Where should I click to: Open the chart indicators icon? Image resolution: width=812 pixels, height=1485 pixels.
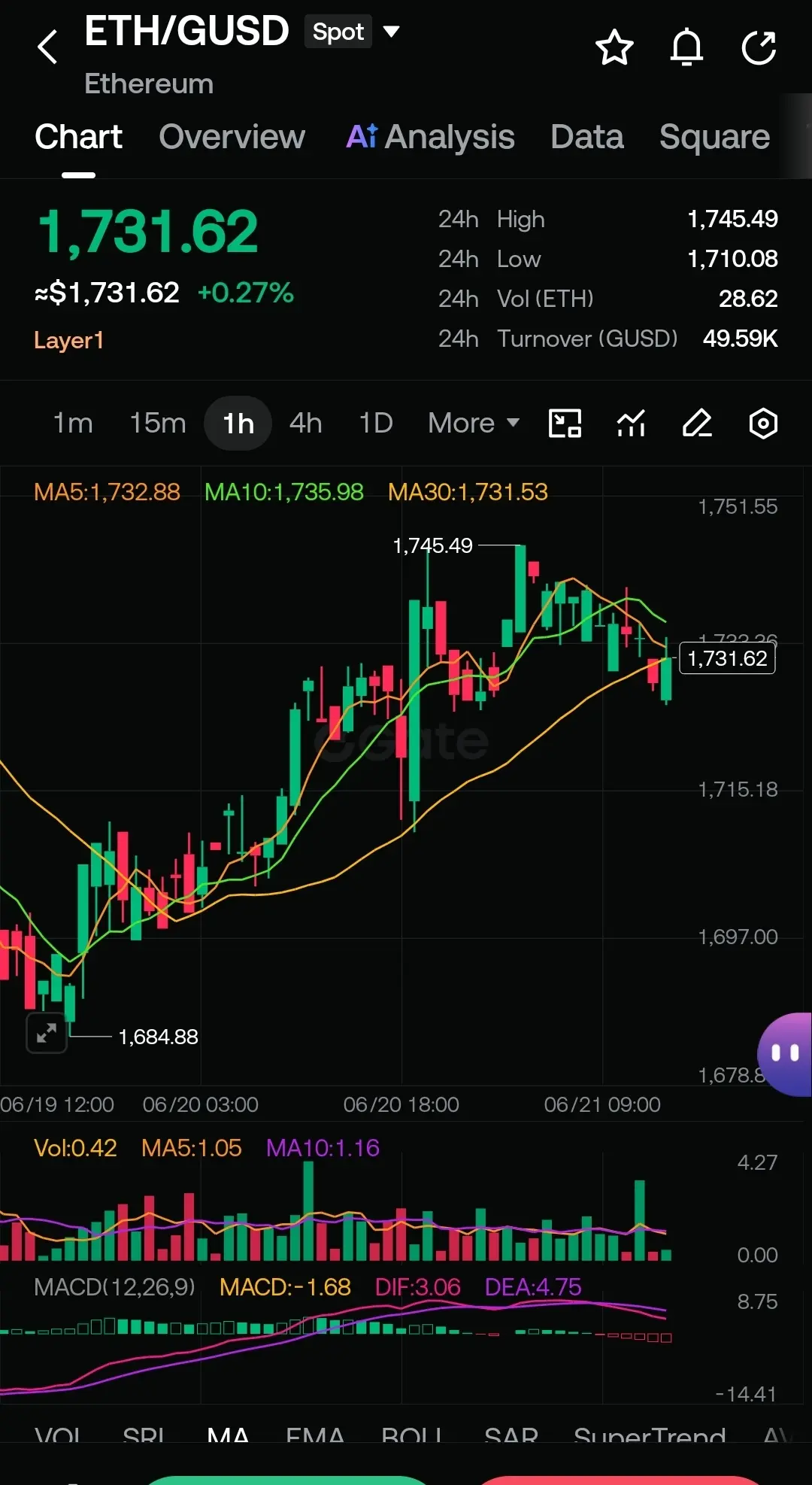[x=632, y=424]
